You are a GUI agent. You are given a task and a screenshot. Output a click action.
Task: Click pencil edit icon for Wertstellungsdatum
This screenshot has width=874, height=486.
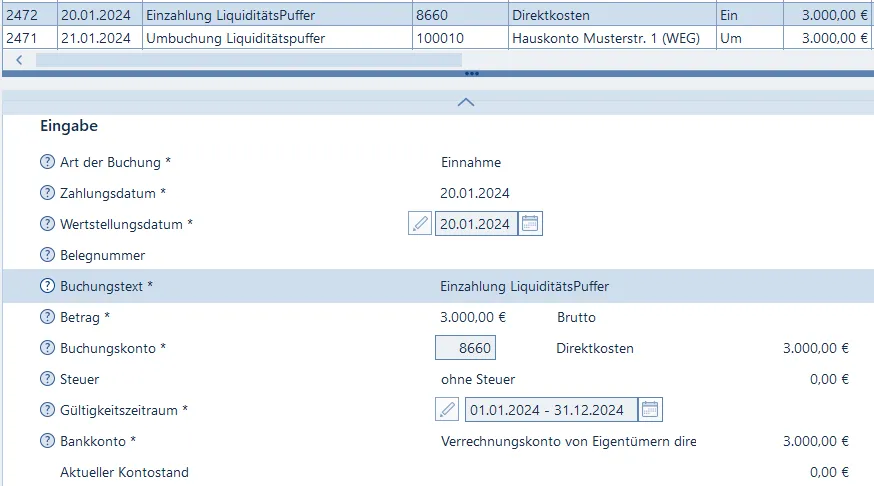pyautogui.click(x=420, y=224)
